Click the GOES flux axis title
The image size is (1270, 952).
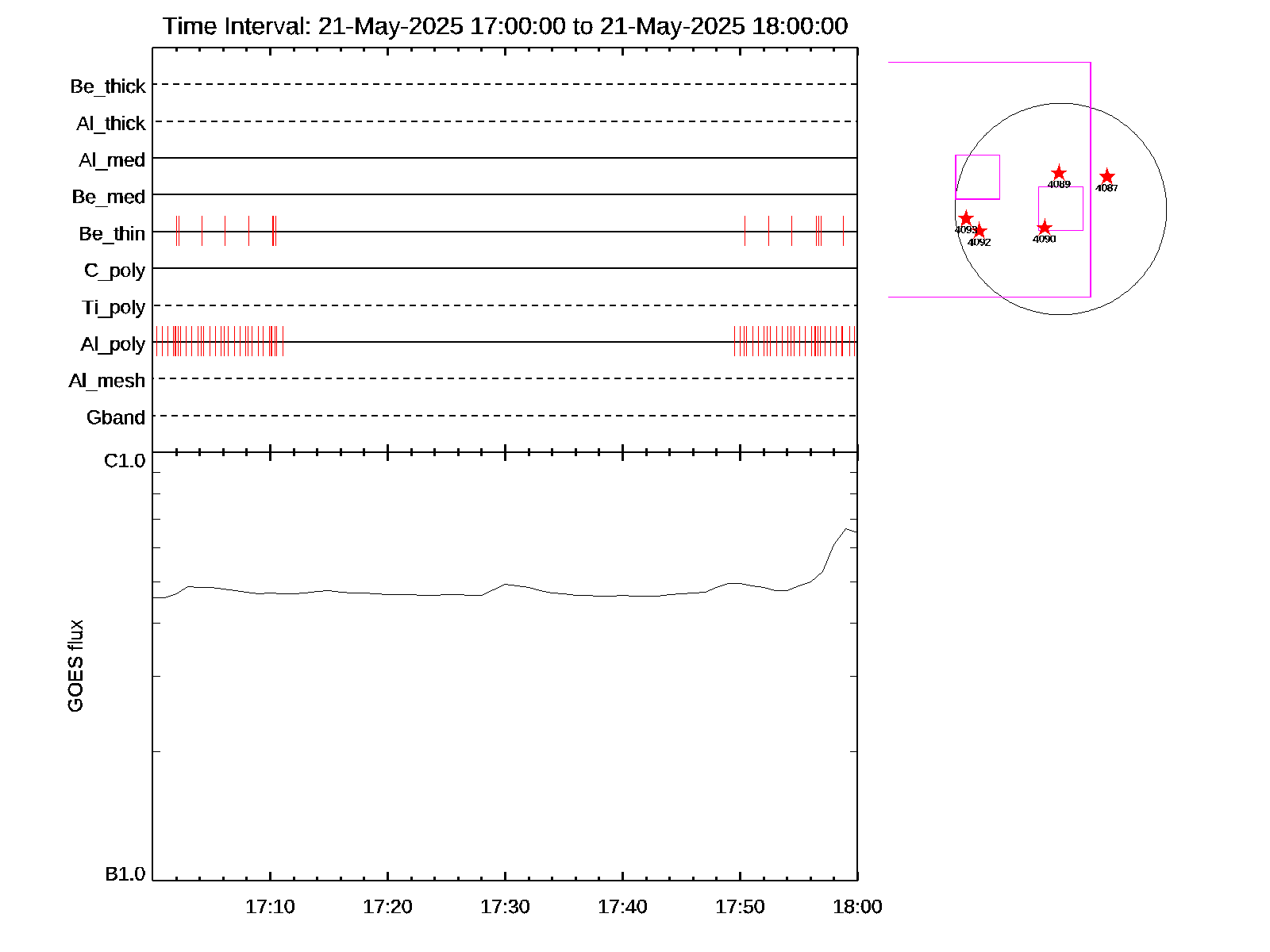[x=75, y=666]
